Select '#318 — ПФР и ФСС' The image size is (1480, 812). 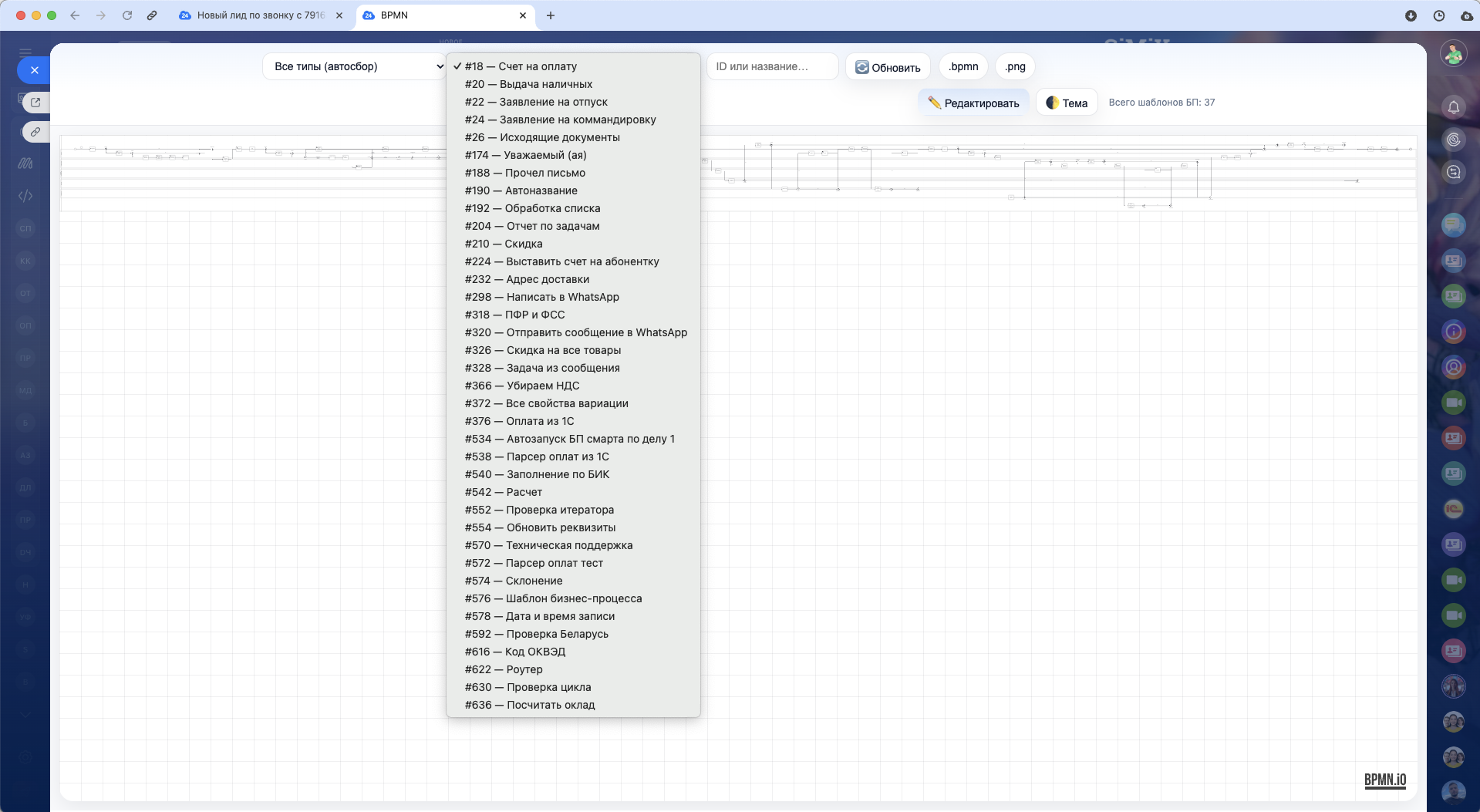pos(573,315)
